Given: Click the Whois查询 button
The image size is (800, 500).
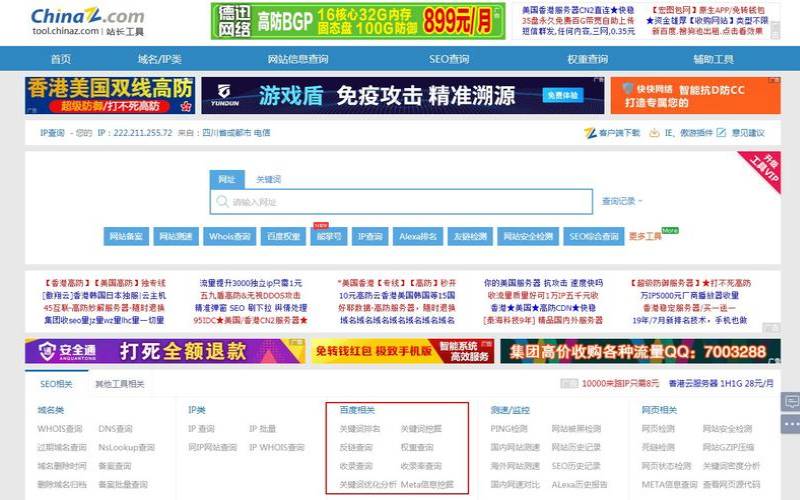Looking at the screenshot, I should pos(230,236).
